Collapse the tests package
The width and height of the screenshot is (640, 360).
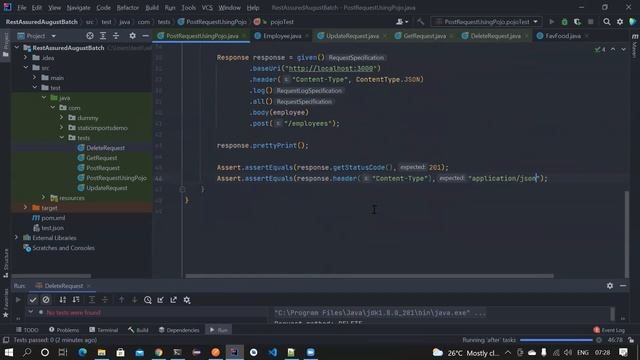pyautogui.click(x=62, y=138)
